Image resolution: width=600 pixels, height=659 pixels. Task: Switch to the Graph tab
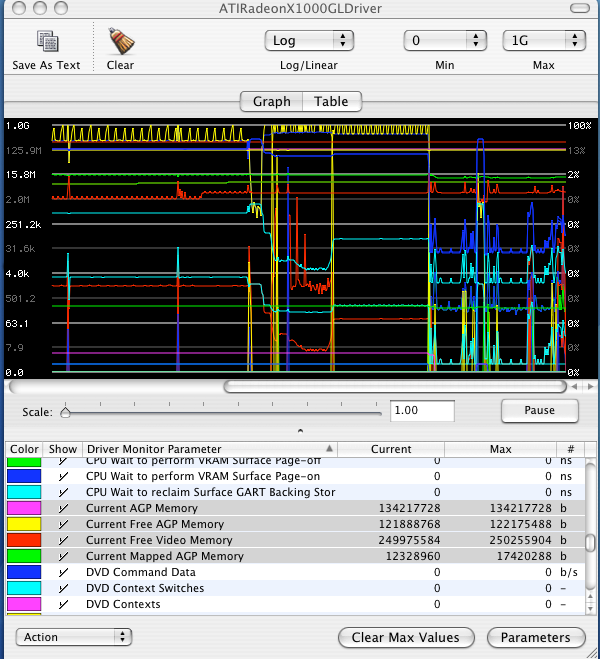(x=271, y=101)
